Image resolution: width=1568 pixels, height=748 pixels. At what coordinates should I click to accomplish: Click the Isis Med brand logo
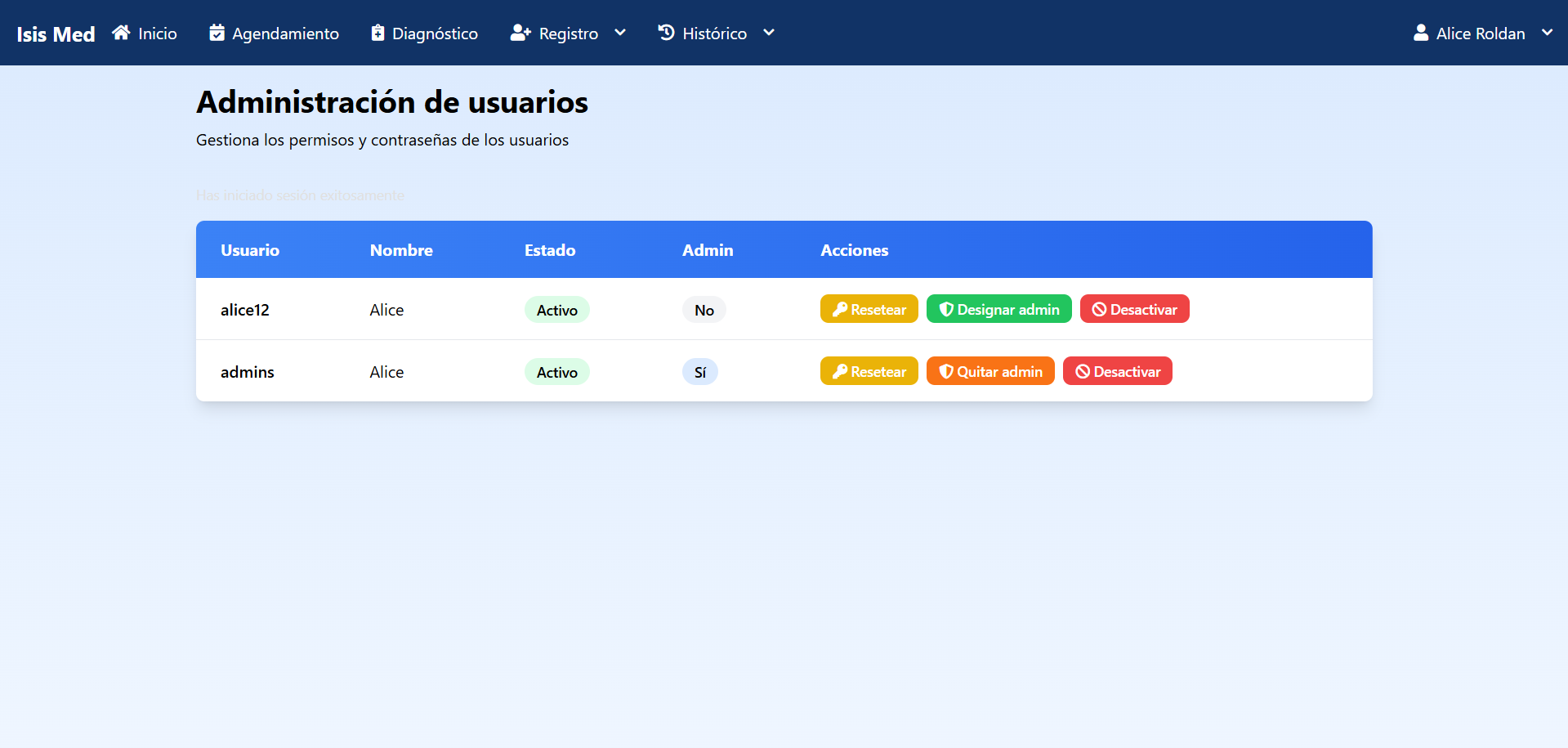[x=56, y=34]
